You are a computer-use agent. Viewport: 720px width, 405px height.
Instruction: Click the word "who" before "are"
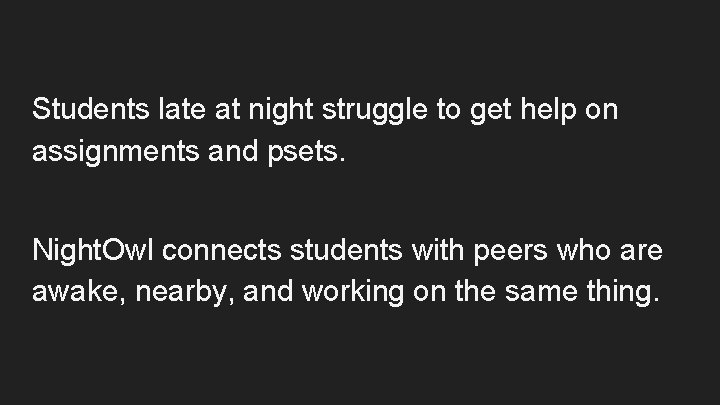coord(583,250)
